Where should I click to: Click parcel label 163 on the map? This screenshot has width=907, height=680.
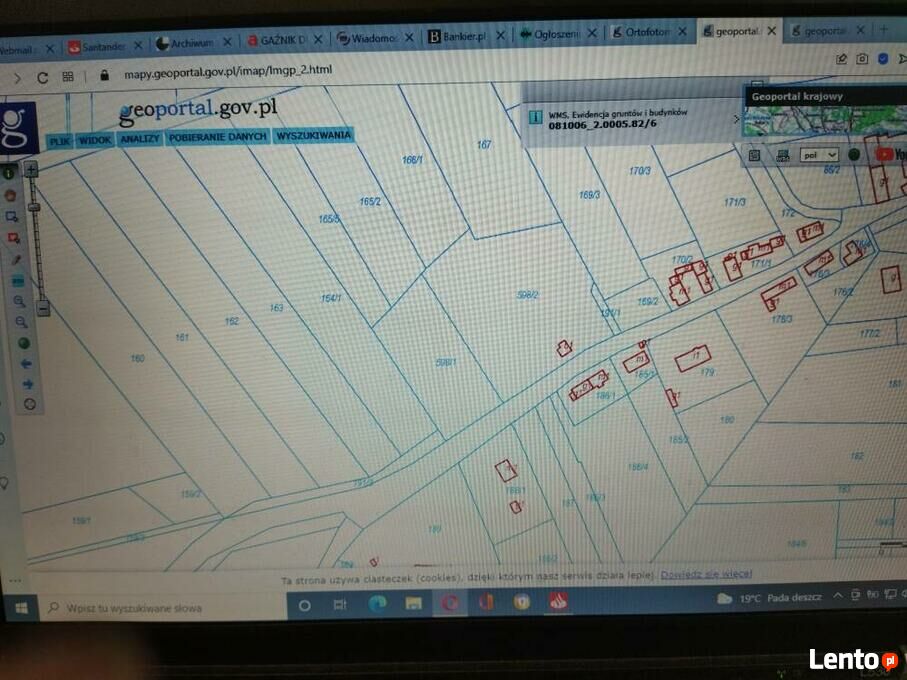pyautogui.click(x=276, y=308)
